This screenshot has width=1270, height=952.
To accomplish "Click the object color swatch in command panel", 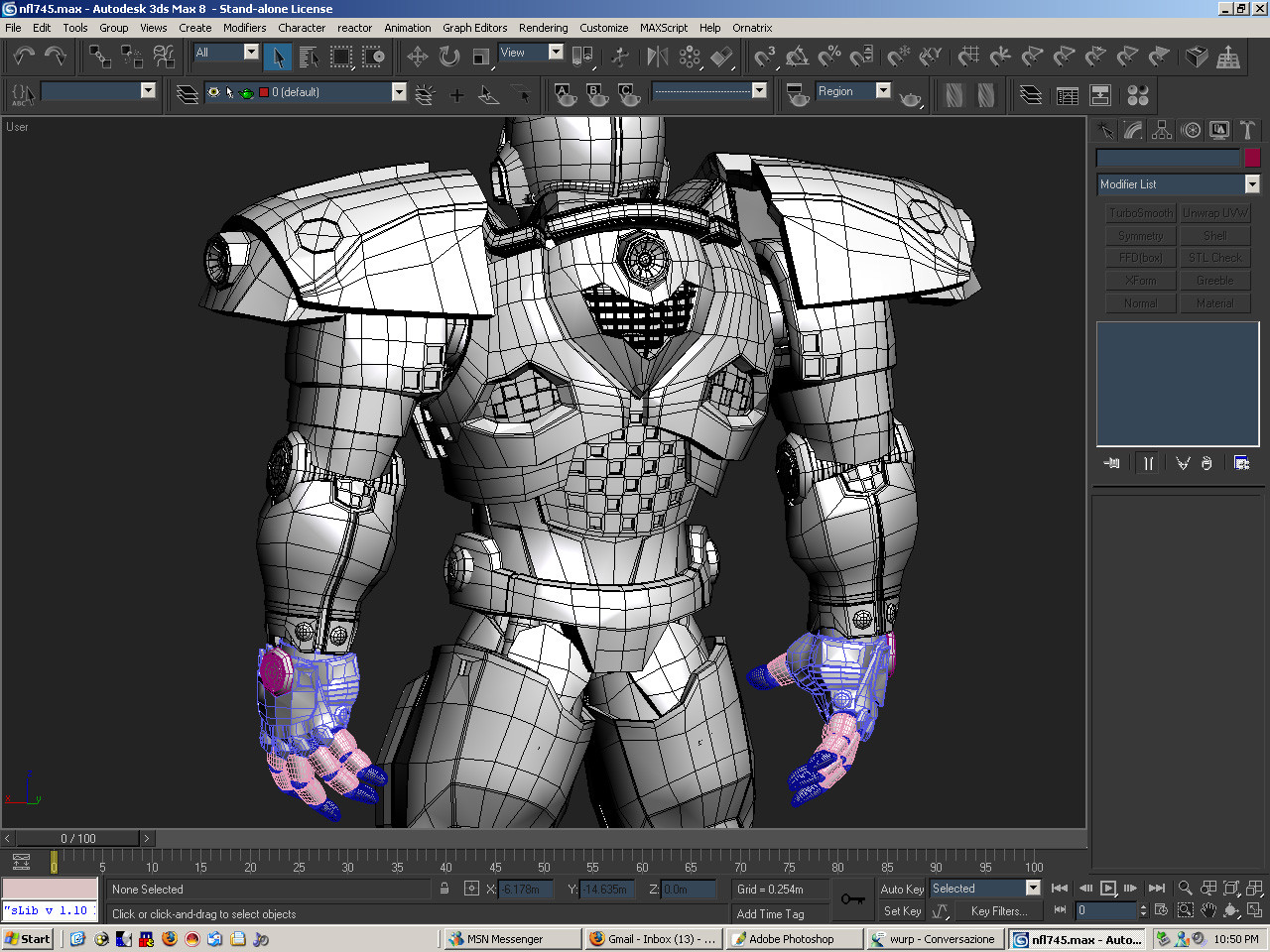I will (x=1252, y=158).
